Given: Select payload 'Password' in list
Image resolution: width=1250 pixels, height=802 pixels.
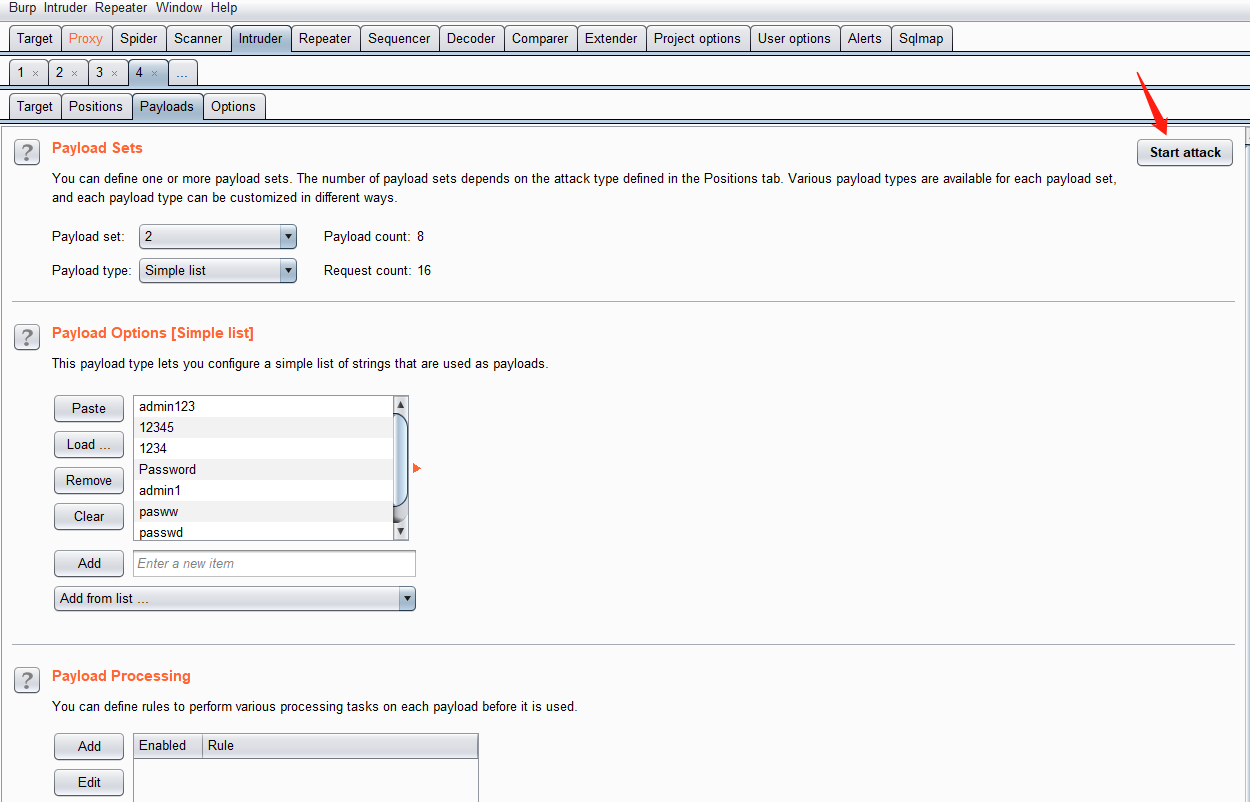Looking at the screenshot, I should (264, 469).
